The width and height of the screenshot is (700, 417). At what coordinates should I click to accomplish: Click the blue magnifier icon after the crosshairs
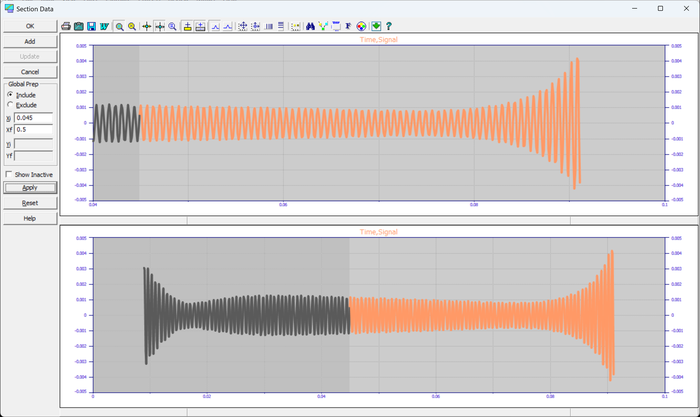172,26
